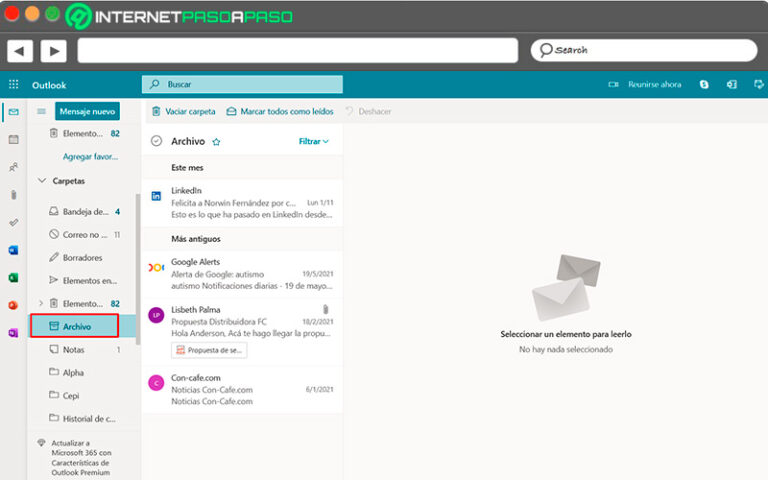Click the Reunirse ahora camera icon
This screenshot has height=480, width=768.
pyautogui.click(x=613, y=84)
